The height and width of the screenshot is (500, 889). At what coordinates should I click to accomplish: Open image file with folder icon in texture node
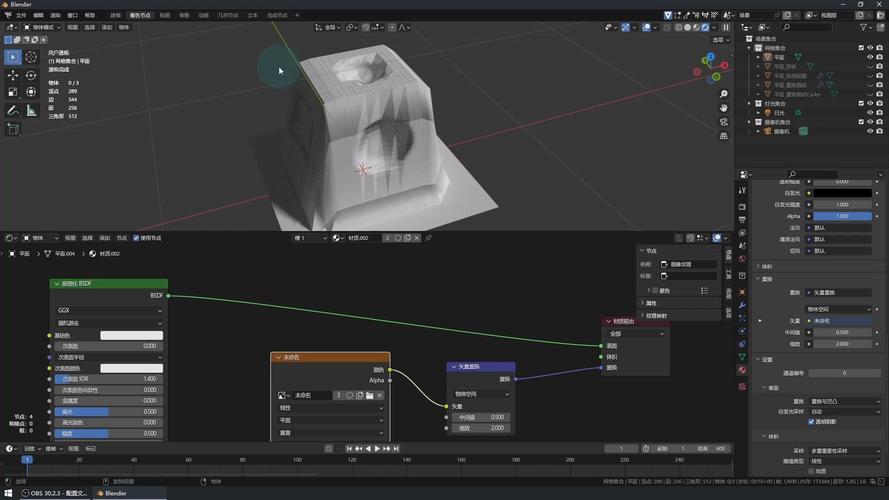coord(370,395)
